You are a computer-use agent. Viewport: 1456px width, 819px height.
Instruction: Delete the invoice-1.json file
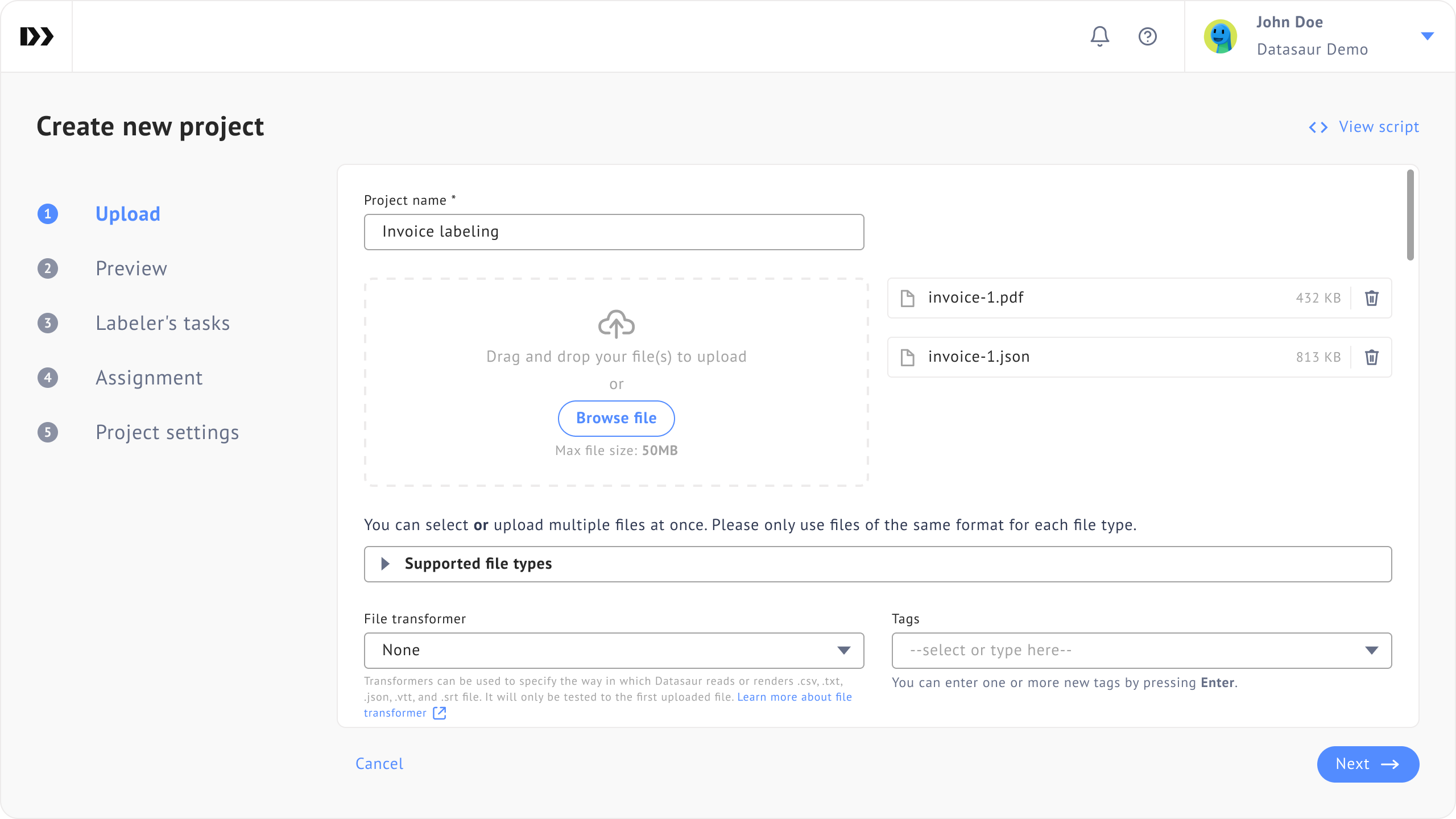(1371, 357)
